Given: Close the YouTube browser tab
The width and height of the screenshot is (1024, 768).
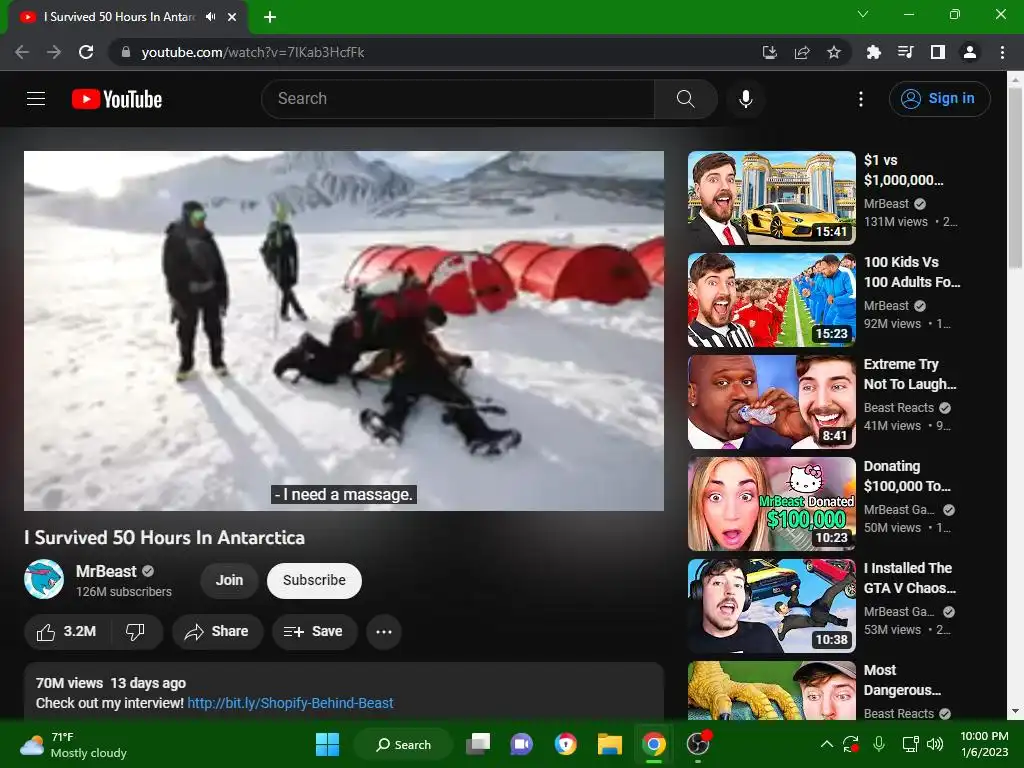Looking at the screenshot, I should pos(232,17).
